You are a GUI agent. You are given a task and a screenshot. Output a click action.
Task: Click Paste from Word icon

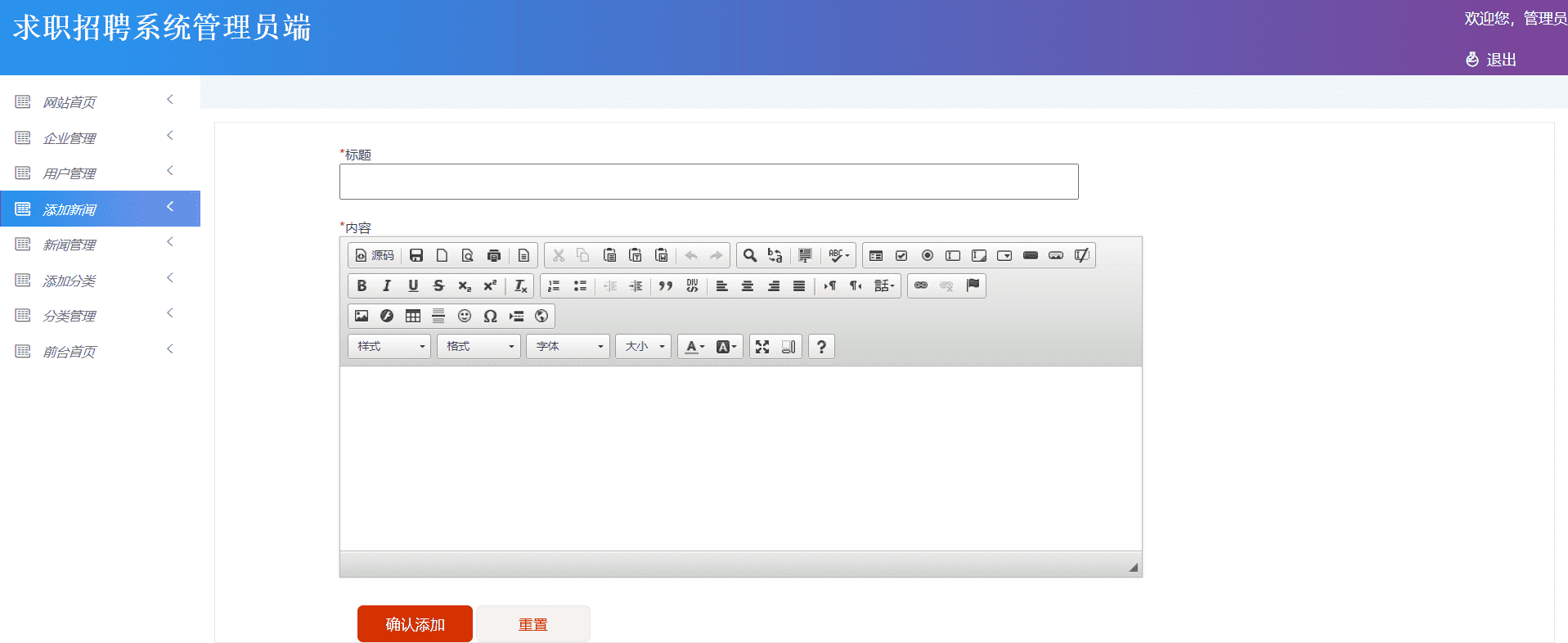coord(662,255)
